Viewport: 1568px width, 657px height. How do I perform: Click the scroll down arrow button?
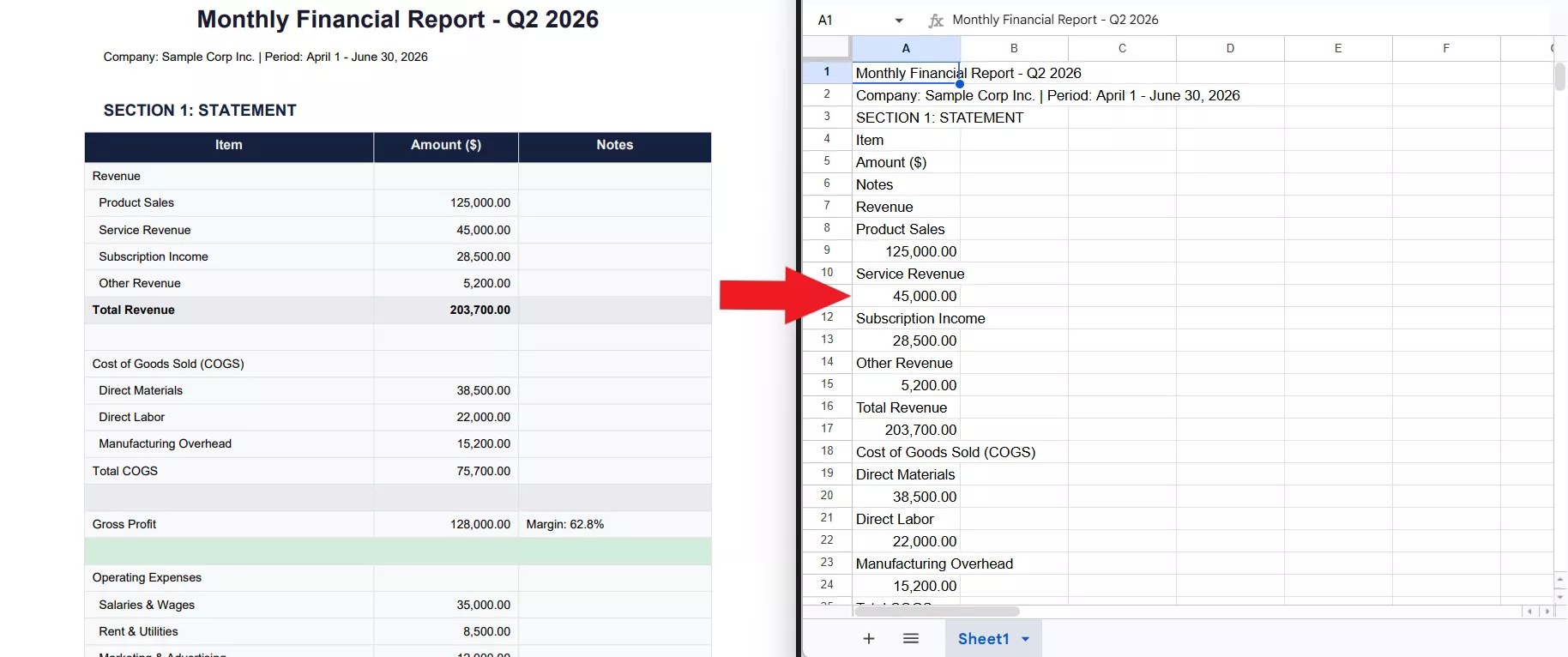coord(1560,596)
